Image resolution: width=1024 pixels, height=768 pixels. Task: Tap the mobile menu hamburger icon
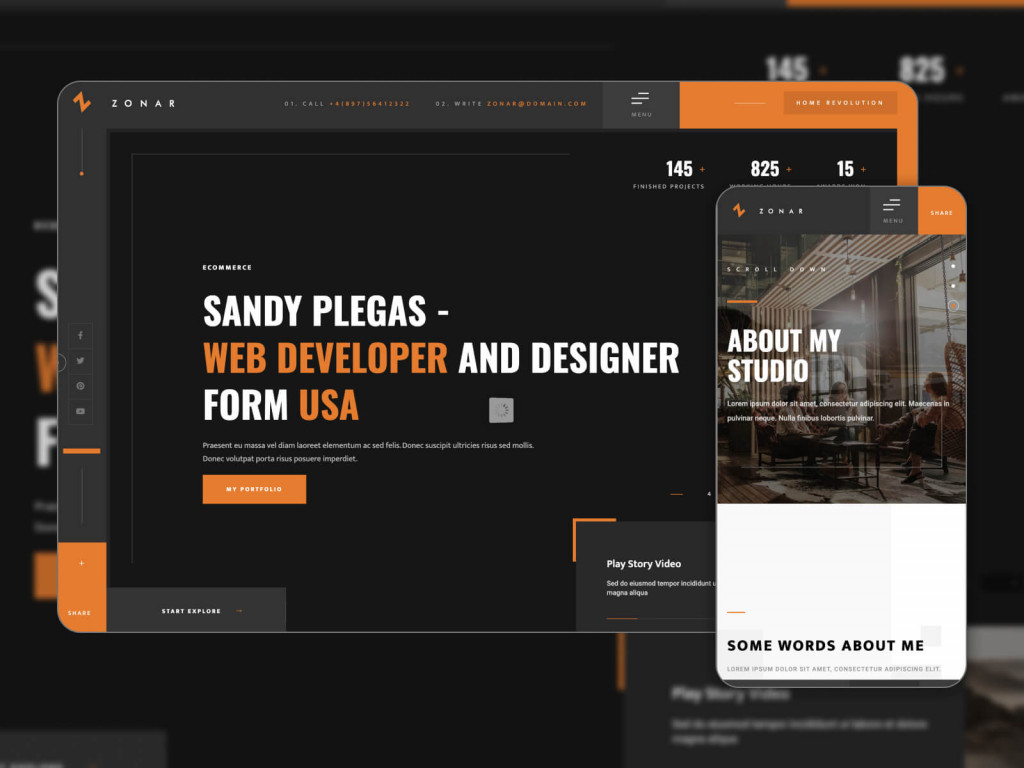pyautogui.click(x=893, y=207)
